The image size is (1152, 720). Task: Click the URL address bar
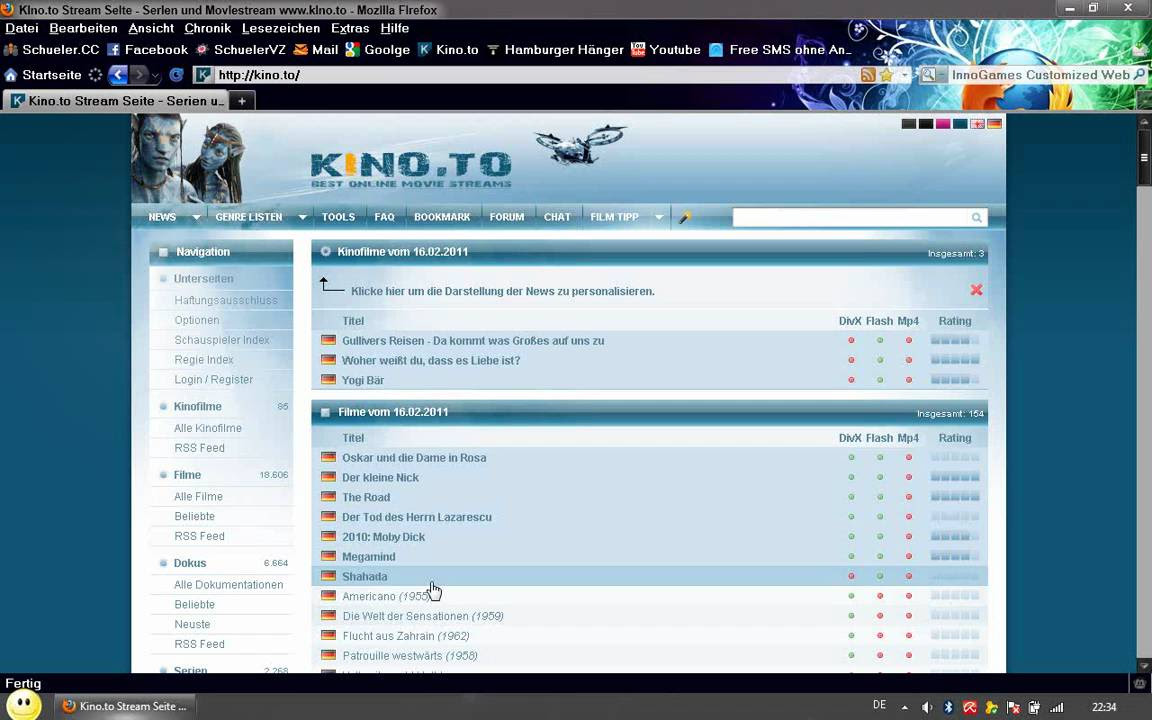(535, 75)
